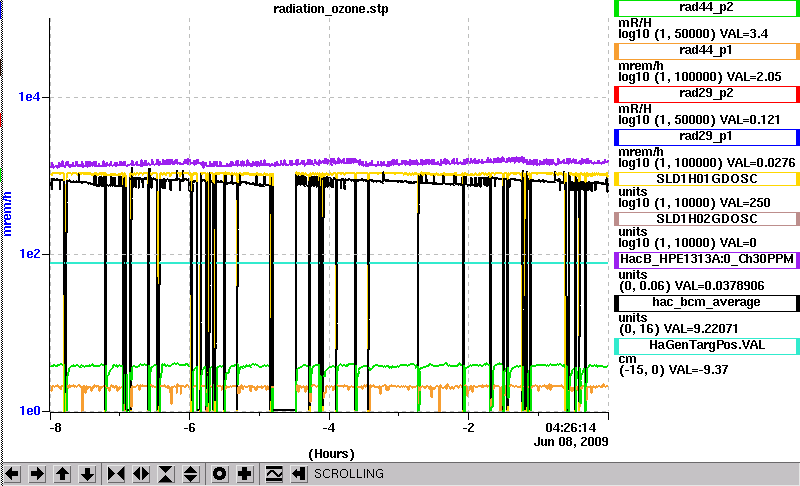Click the cm units label under HaGenTargPos.VAL
Viewport: 800px width, 486px height.
tap(628, 360)
